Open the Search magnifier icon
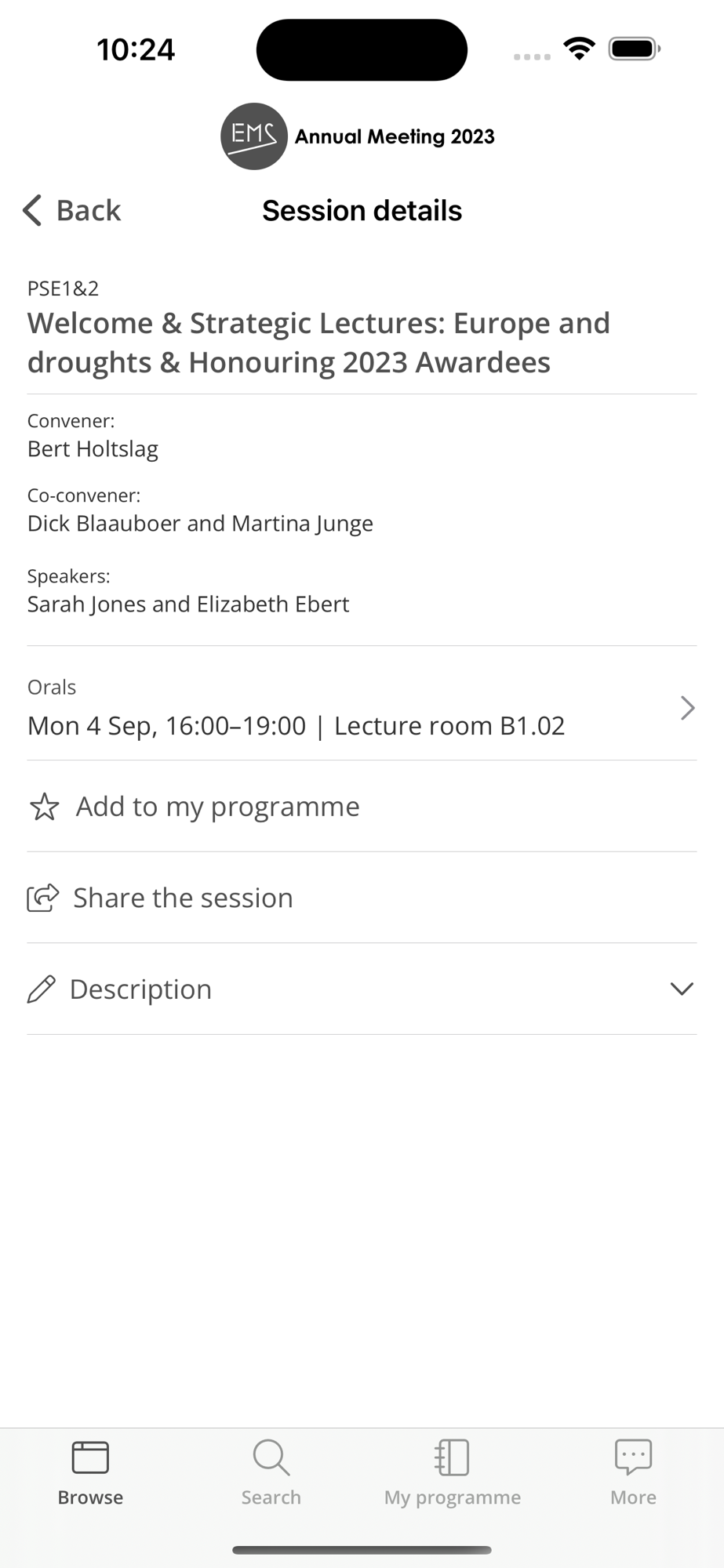724x1568 pixels. tap(271, 1457)
